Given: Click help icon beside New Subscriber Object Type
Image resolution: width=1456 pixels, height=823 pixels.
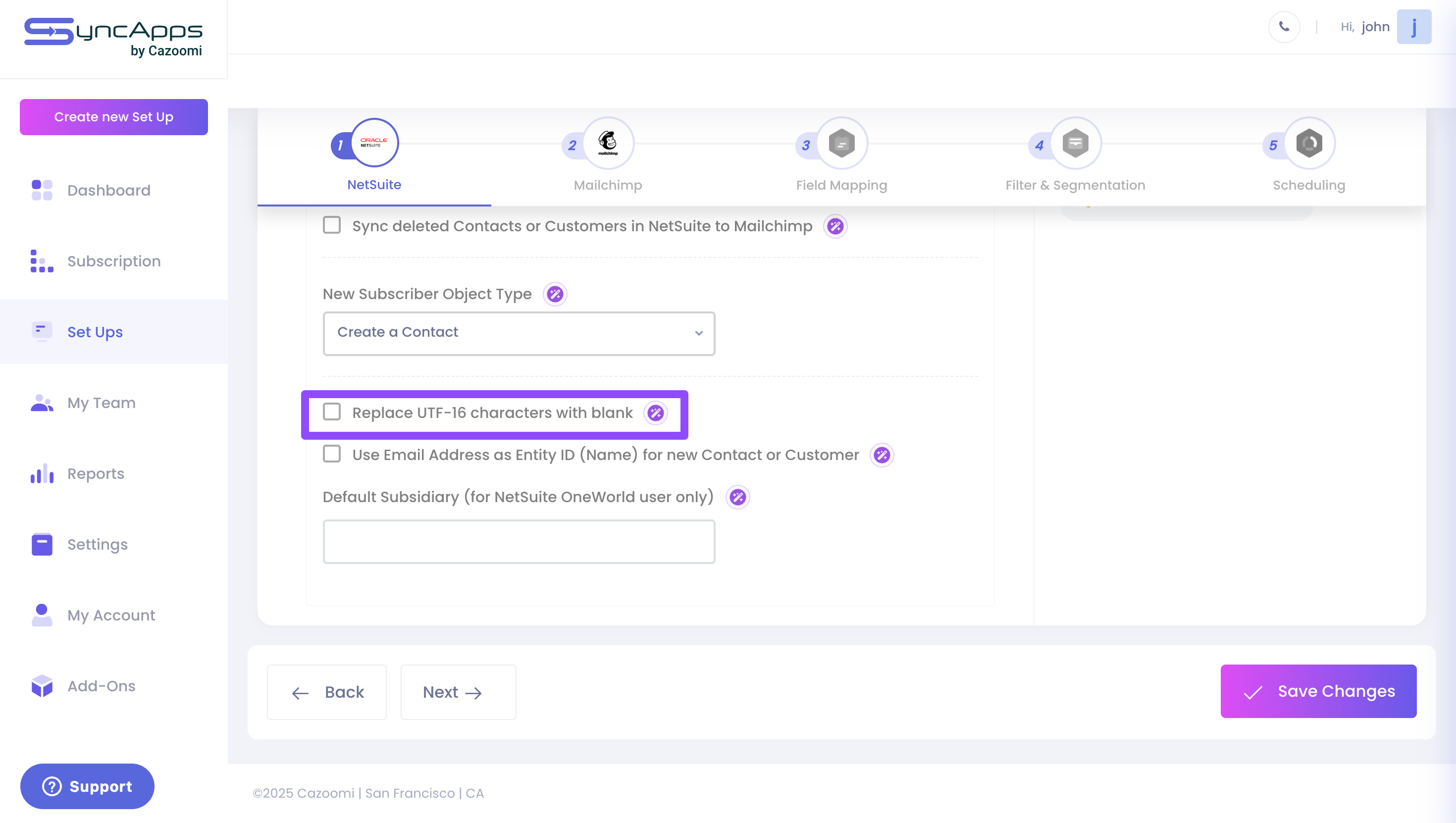Looking at the screenshot, I should [555, 294].
